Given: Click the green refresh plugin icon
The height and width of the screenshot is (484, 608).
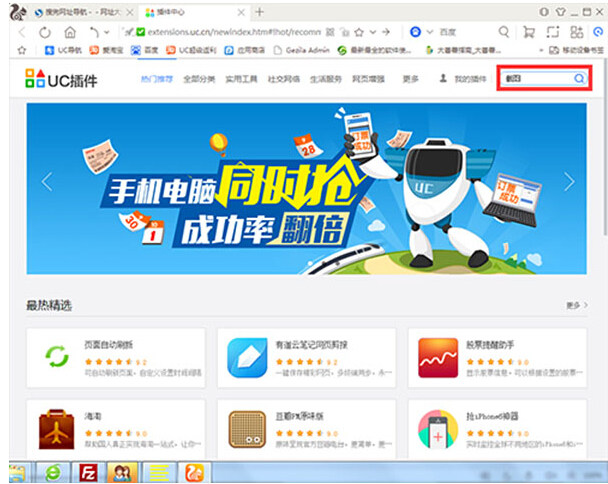Looking at the screenshot, I should pos(57,356).
